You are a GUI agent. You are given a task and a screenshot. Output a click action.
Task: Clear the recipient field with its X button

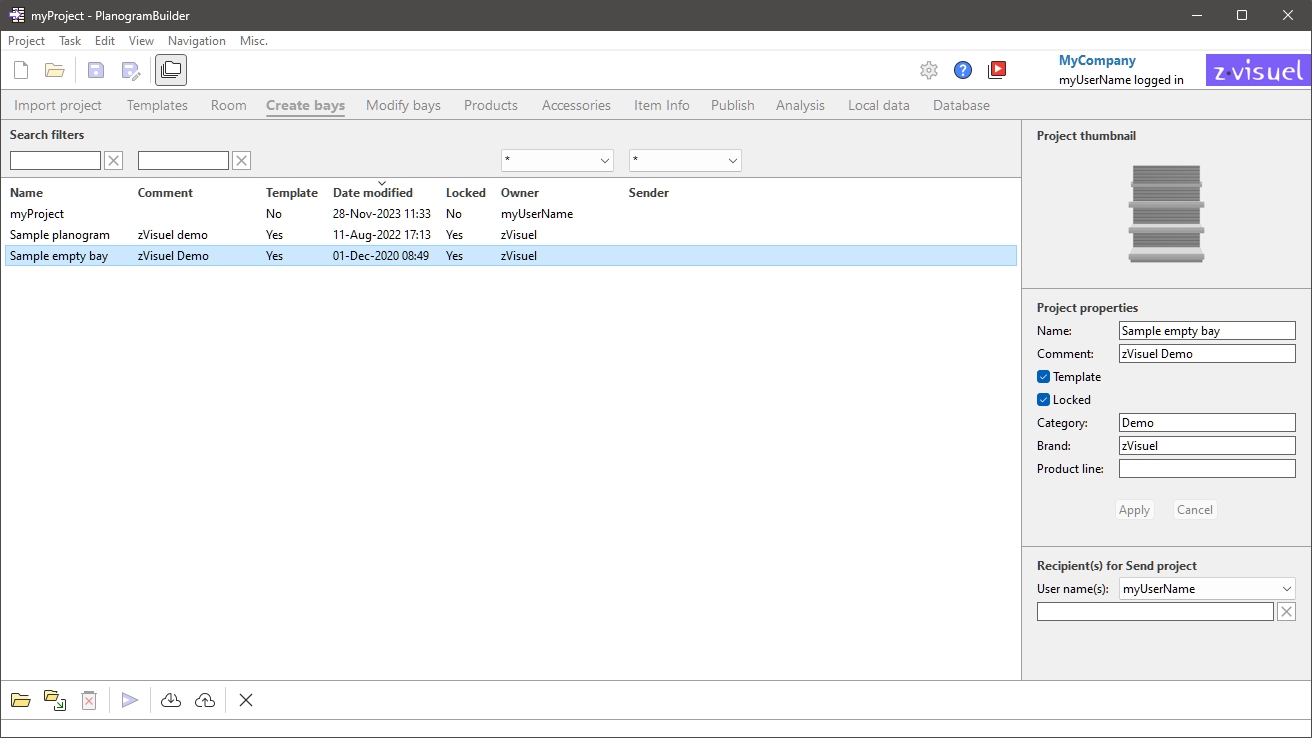point(1287,612)
